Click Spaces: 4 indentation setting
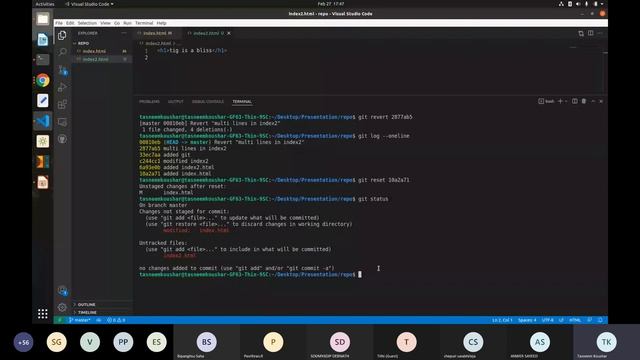Image resolution: width=640 pixels, height=360 pixels. pyautogui.click(x=527, y=320)
